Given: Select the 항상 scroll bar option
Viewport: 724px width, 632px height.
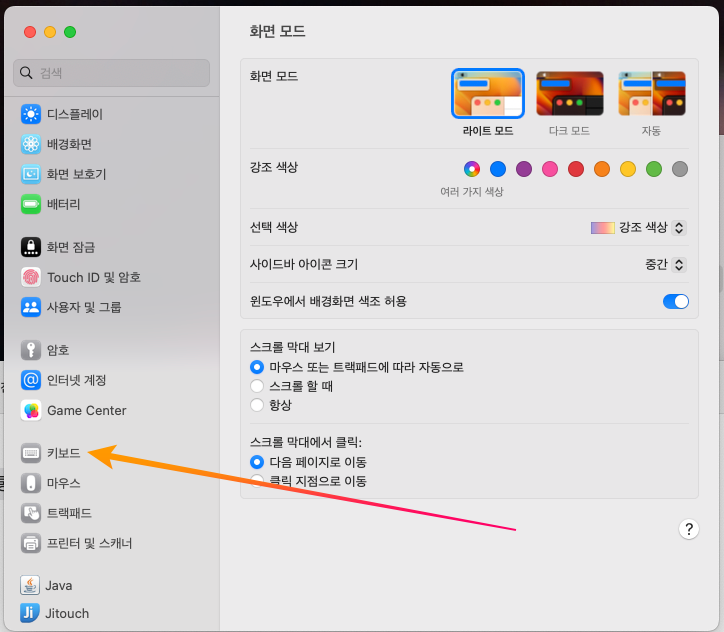Looking at the screenshot, I should click(257, 405).
